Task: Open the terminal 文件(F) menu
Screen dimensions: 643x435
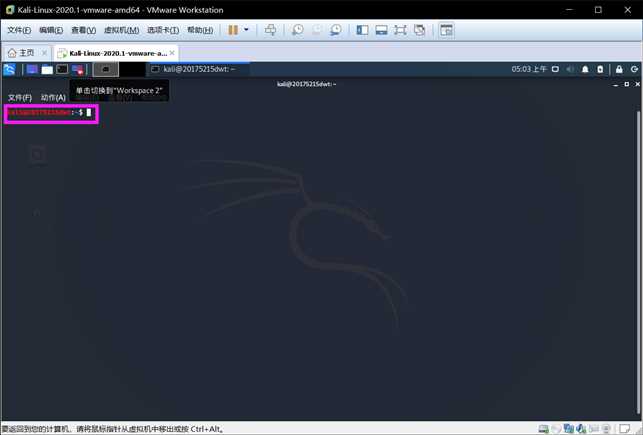Action: (x=20, y=98)
